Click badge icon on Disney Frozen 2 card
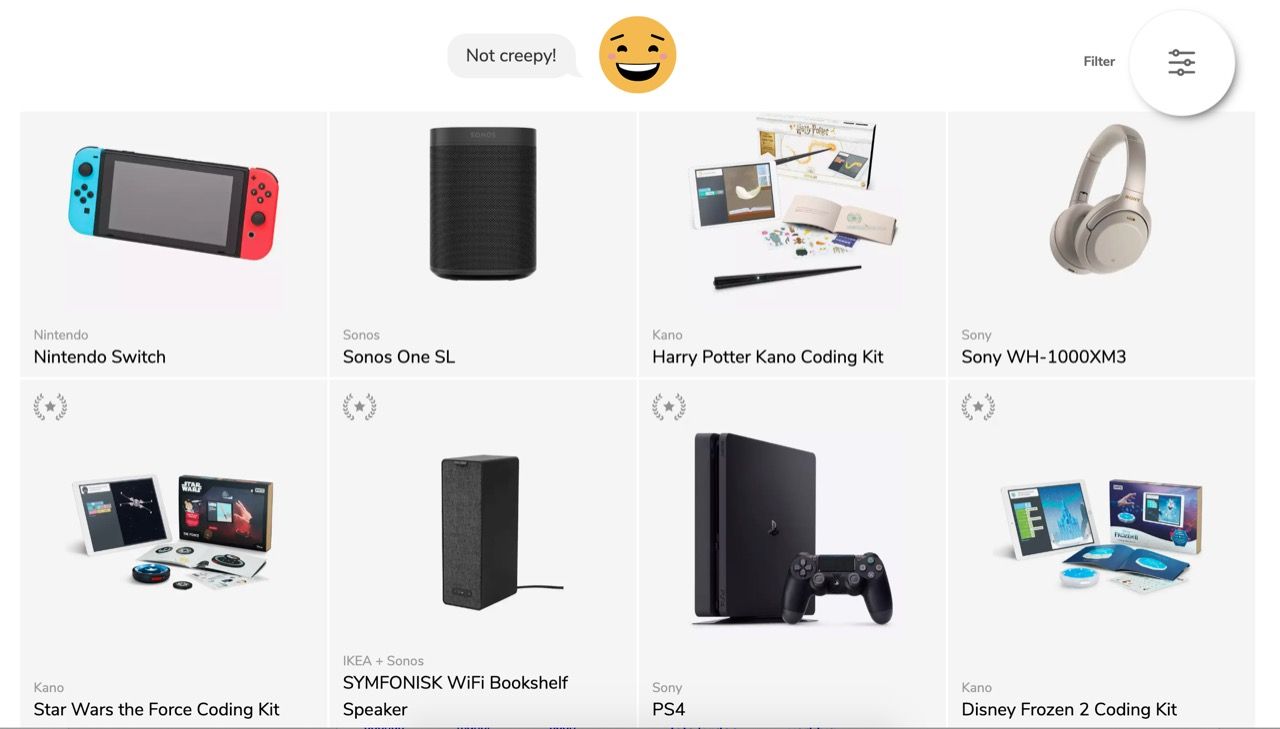 point(978,406)
